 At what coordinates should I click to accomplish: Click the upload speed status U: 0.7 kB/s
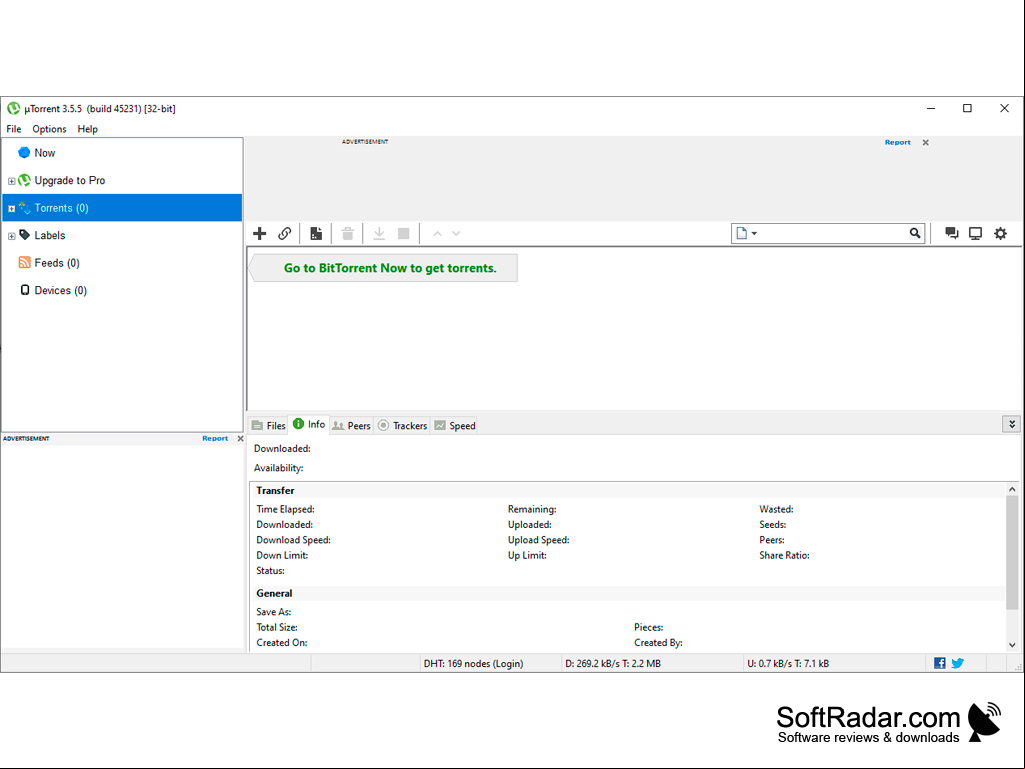[x=788, y=664]
